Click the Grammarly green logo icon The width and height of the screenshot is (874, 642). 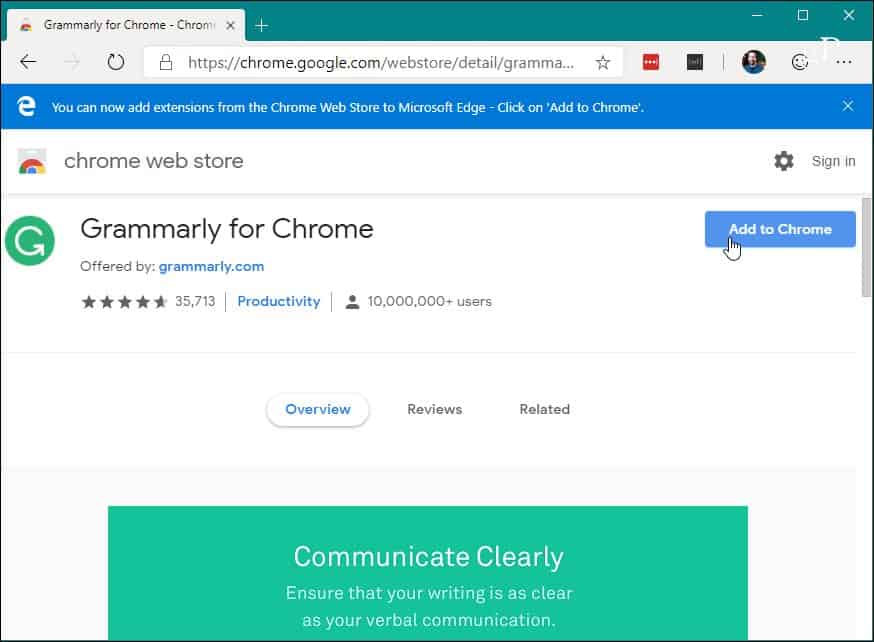click(30, 241)
